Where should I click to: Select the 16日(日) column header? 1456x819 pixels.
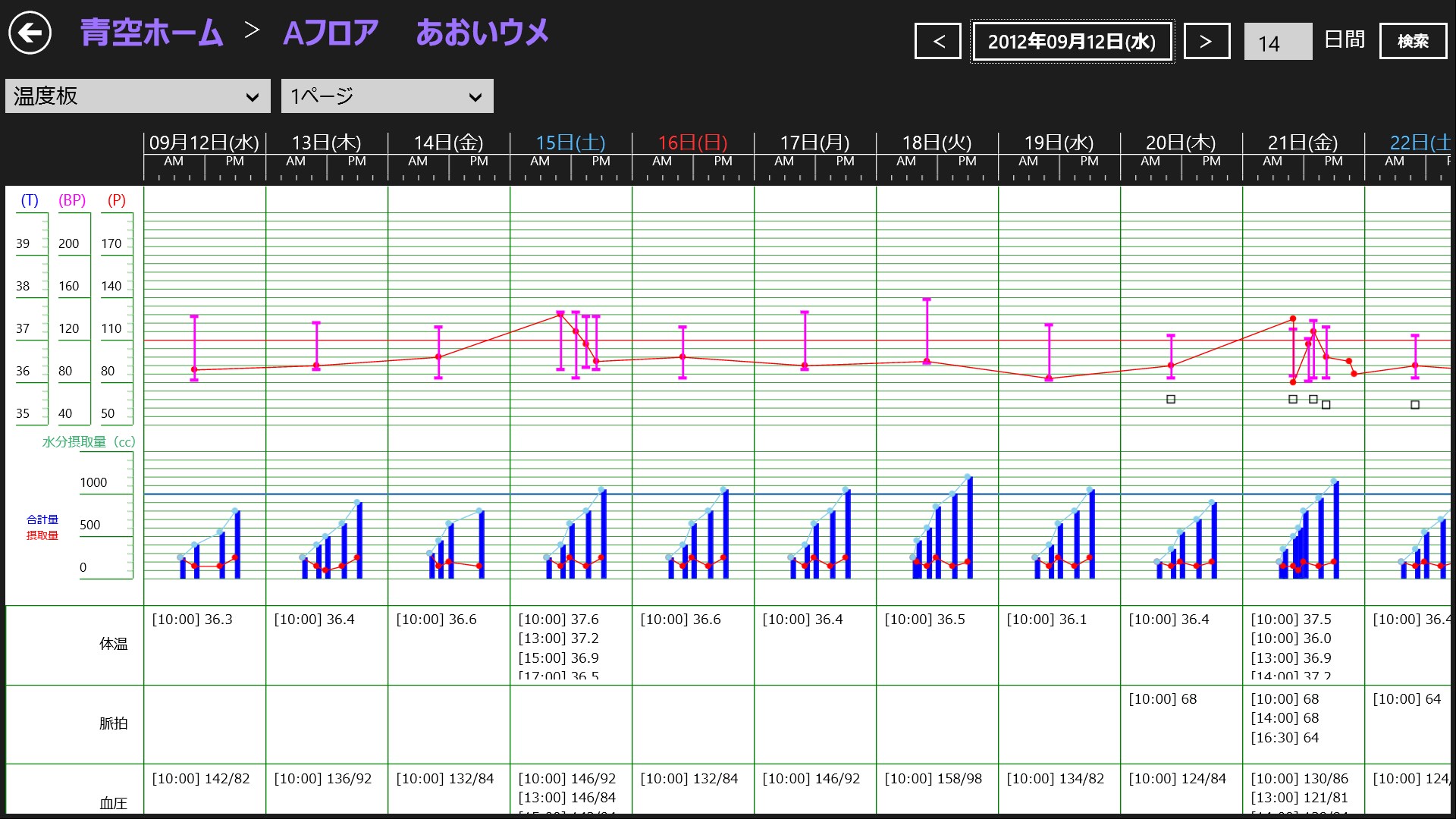pyautogui.click(x=692, y=143)
